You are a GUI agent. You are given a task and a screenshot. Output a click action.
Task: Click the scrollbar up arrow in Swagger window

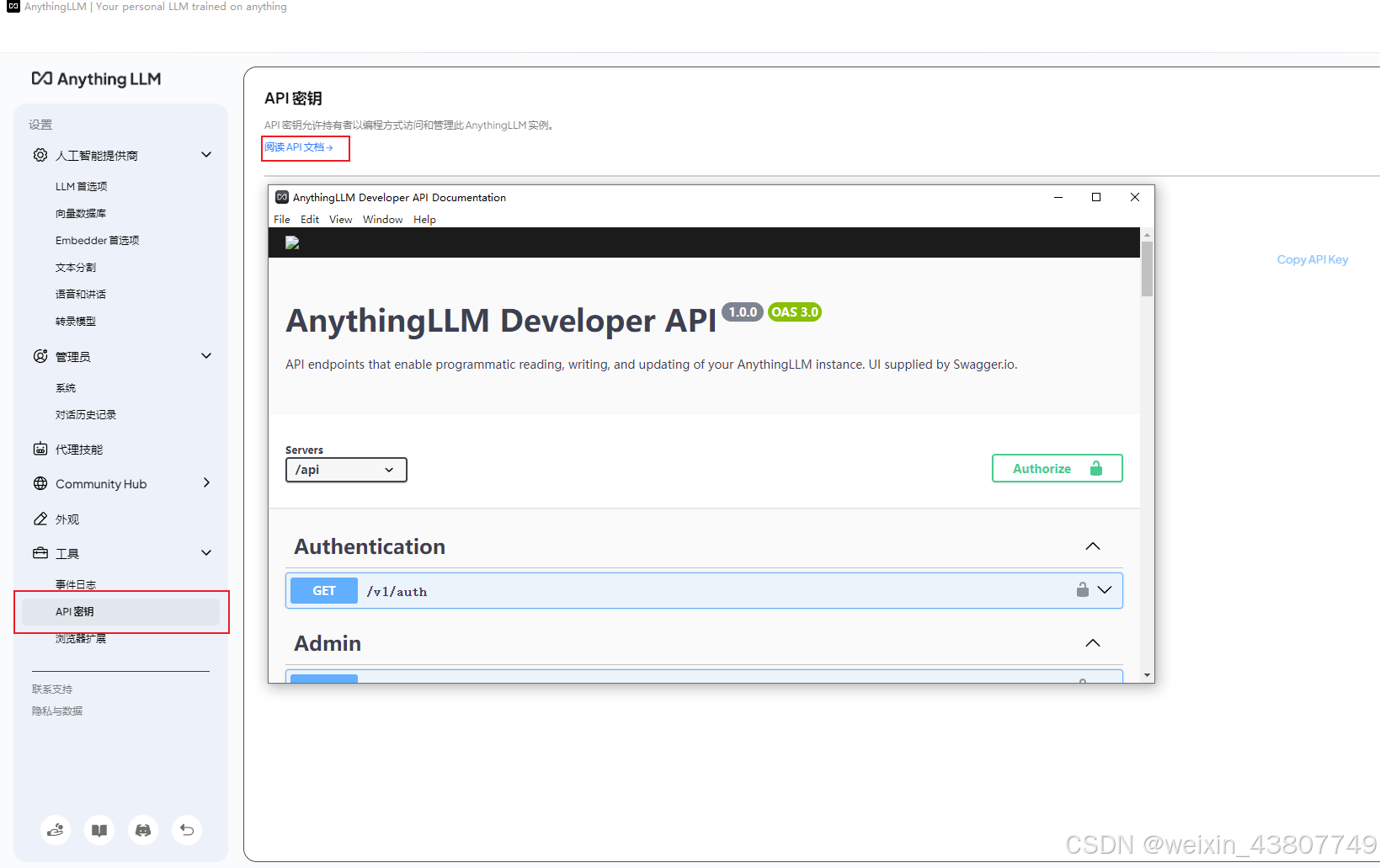[1147, 235]
